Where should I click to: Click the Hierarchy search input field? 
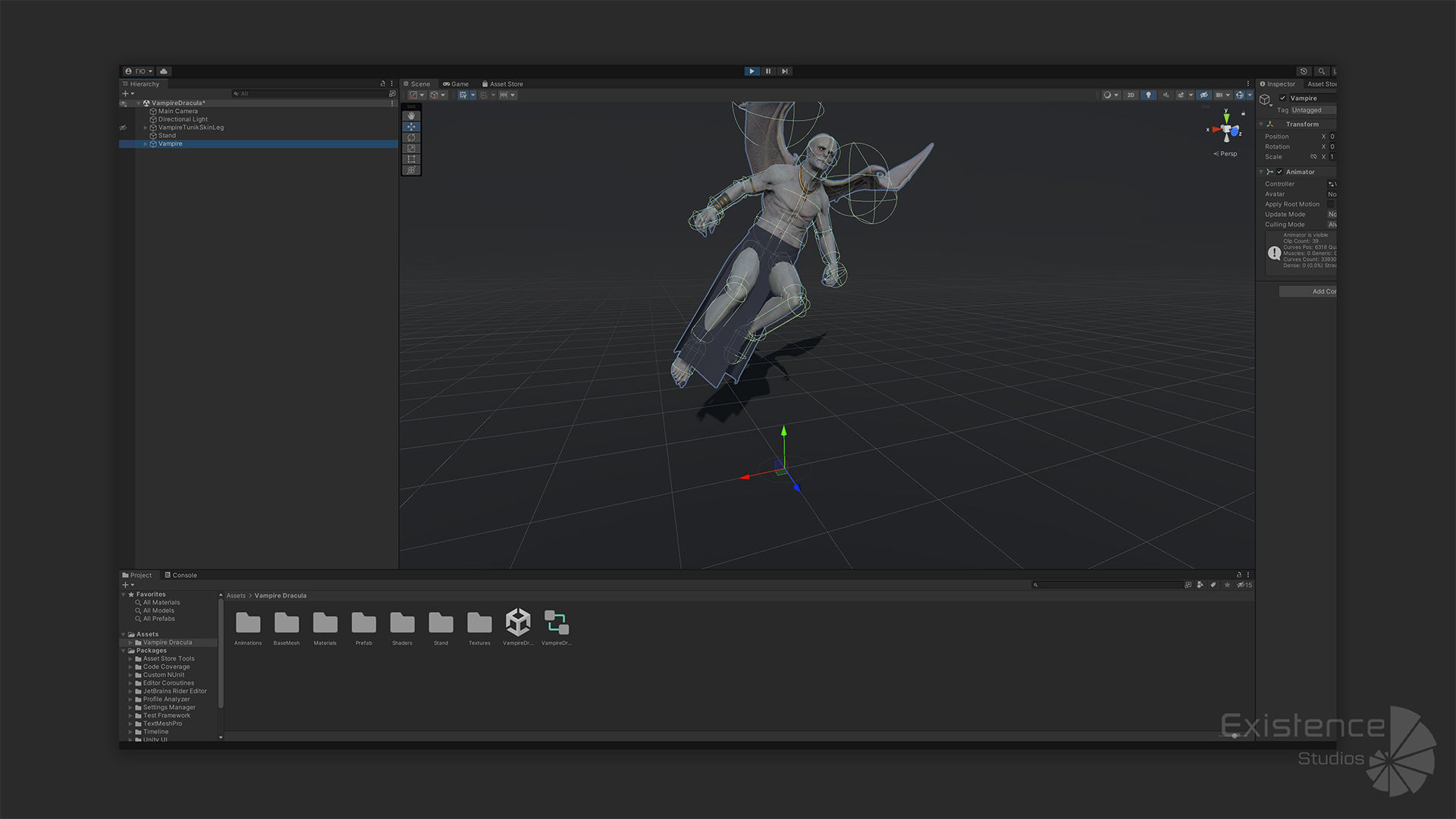click(x=311, y=94)
